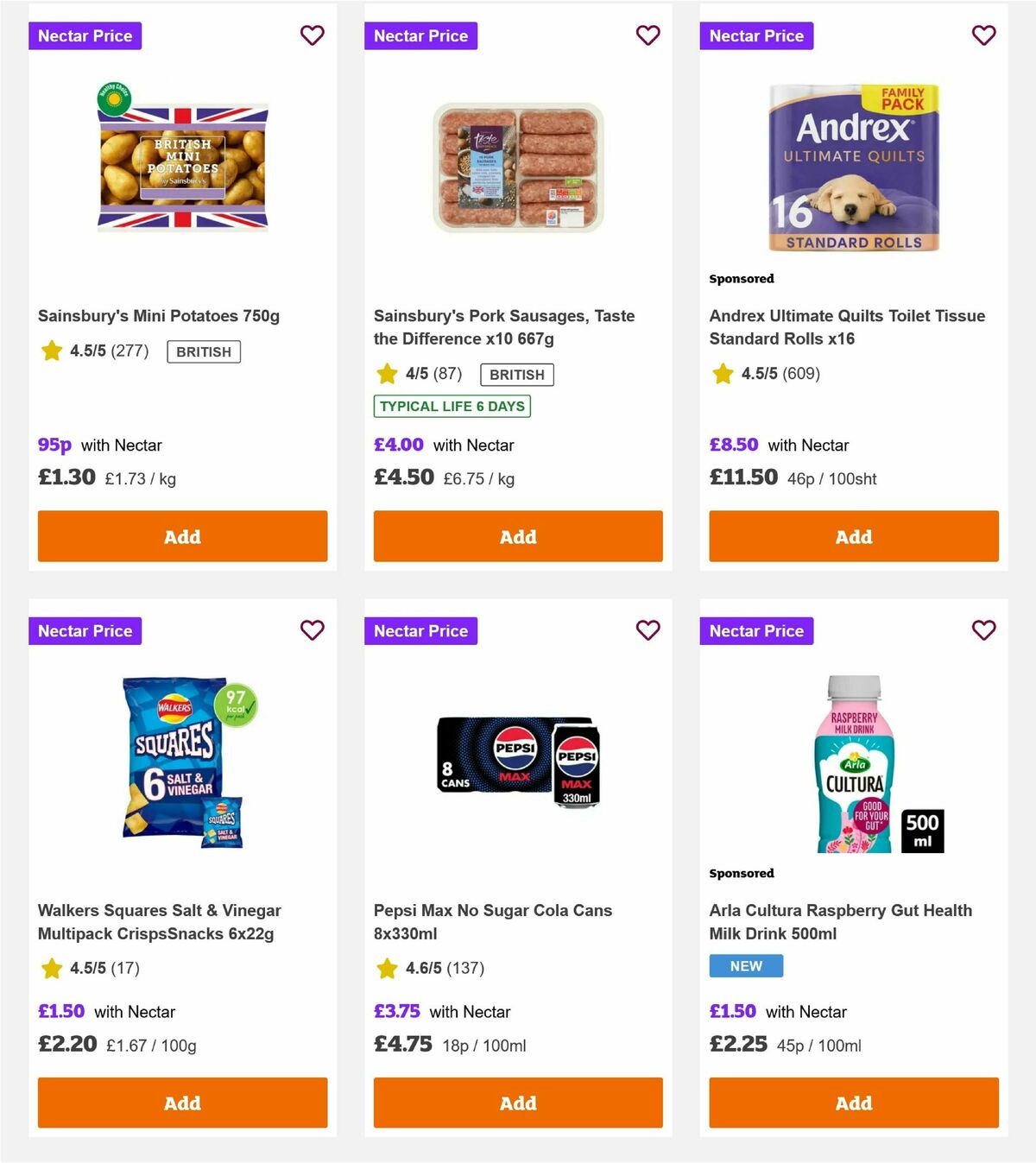Click the Sponsored label on the Andrex card
Screen dimensions: 1036x1163
point(741,278)
